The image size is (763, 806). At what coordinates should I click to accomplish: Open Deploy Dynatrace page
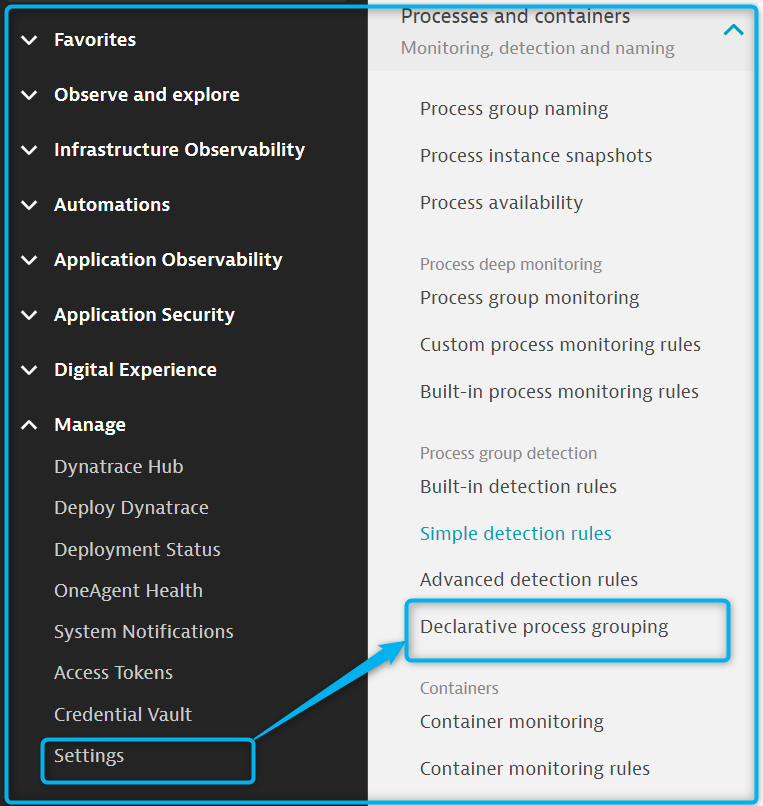[131, 508]
